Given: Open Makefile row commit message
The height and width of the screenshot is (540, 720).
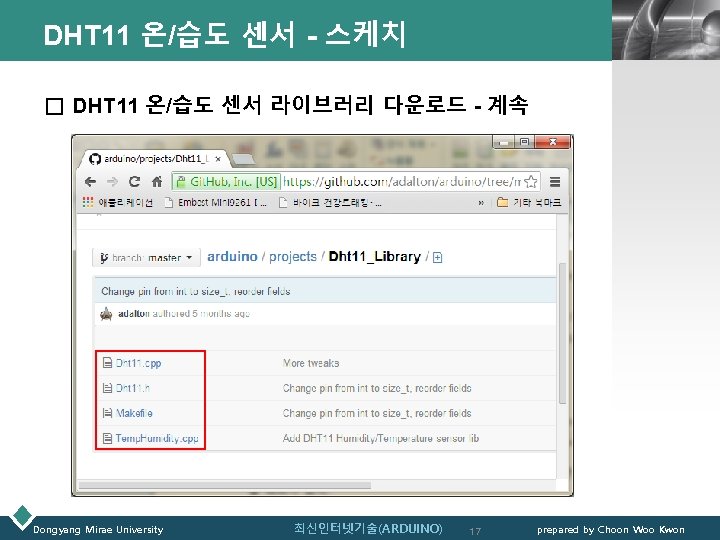Looking at the screenshot, I should 377,413.
